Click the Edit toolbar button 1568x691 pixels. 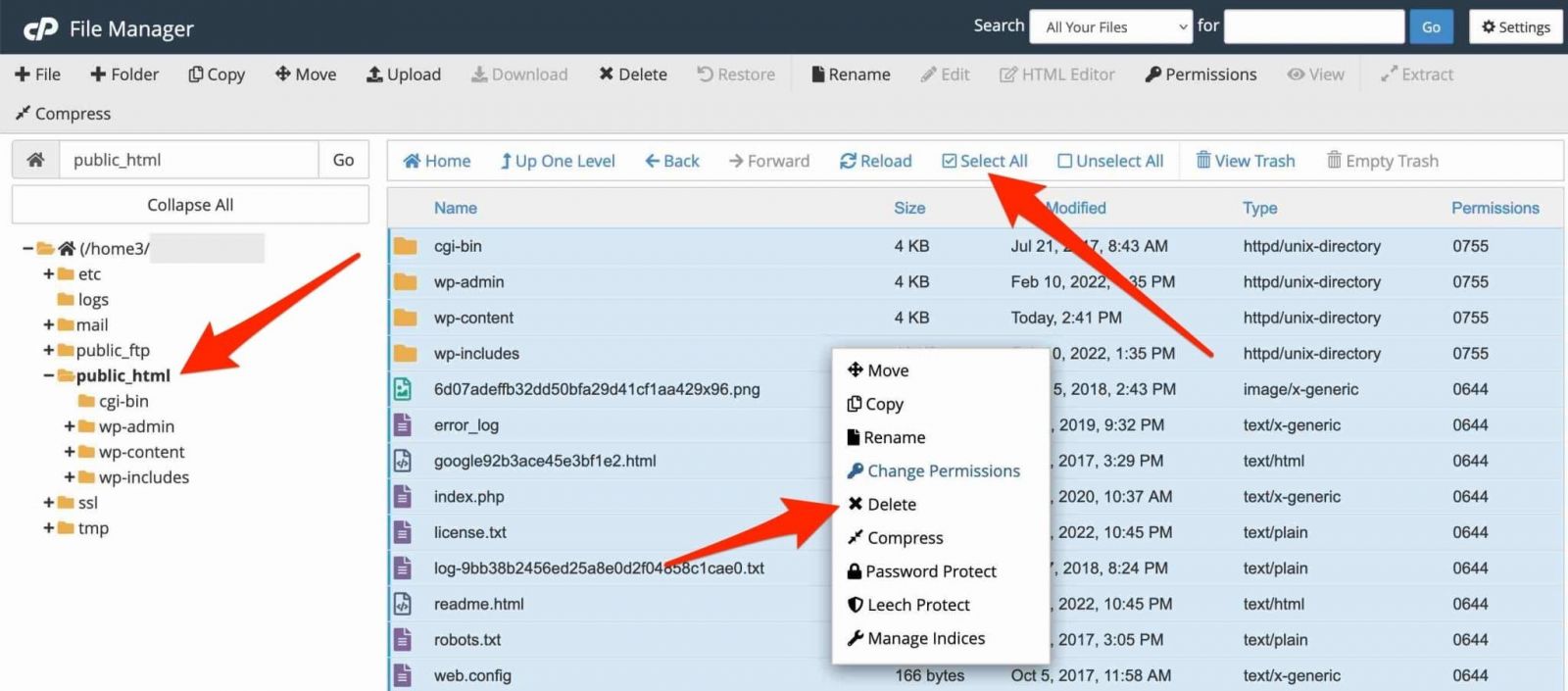tap(945, 74)
